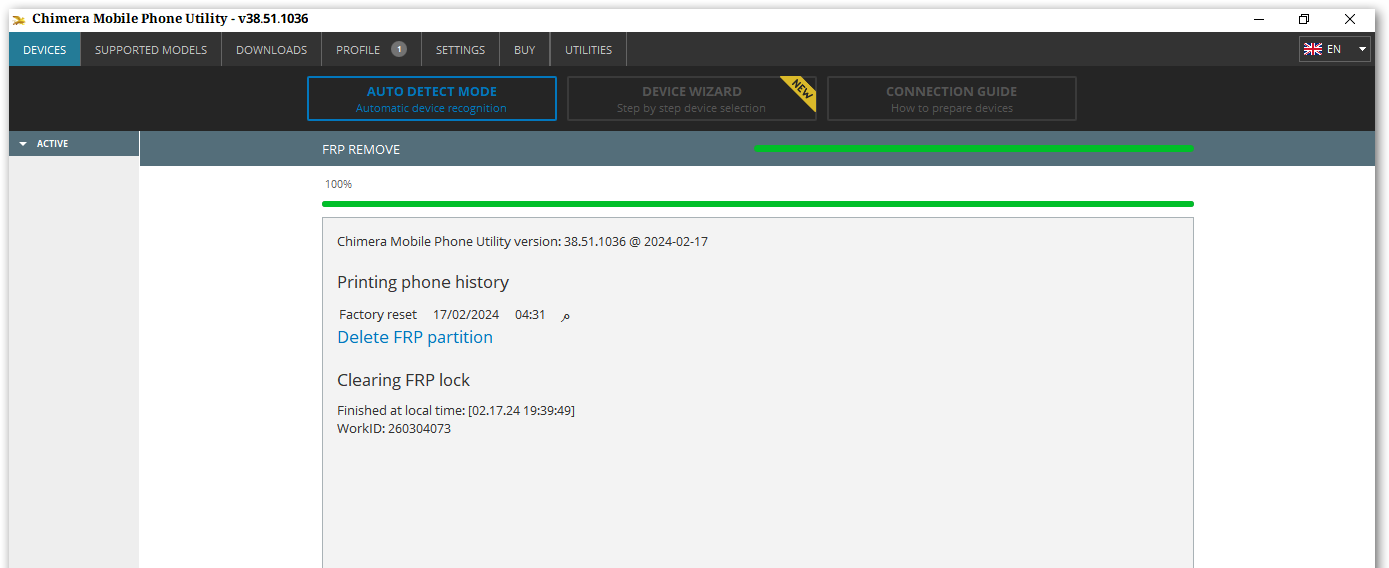Click the Printing phone history heading
This screenshot has width=1389, height=568.
[x=423, y=282]
